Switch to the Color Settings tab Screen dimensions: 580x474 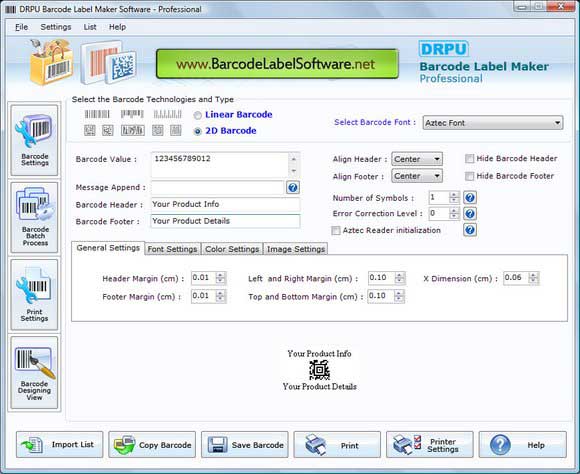(232, 249)
